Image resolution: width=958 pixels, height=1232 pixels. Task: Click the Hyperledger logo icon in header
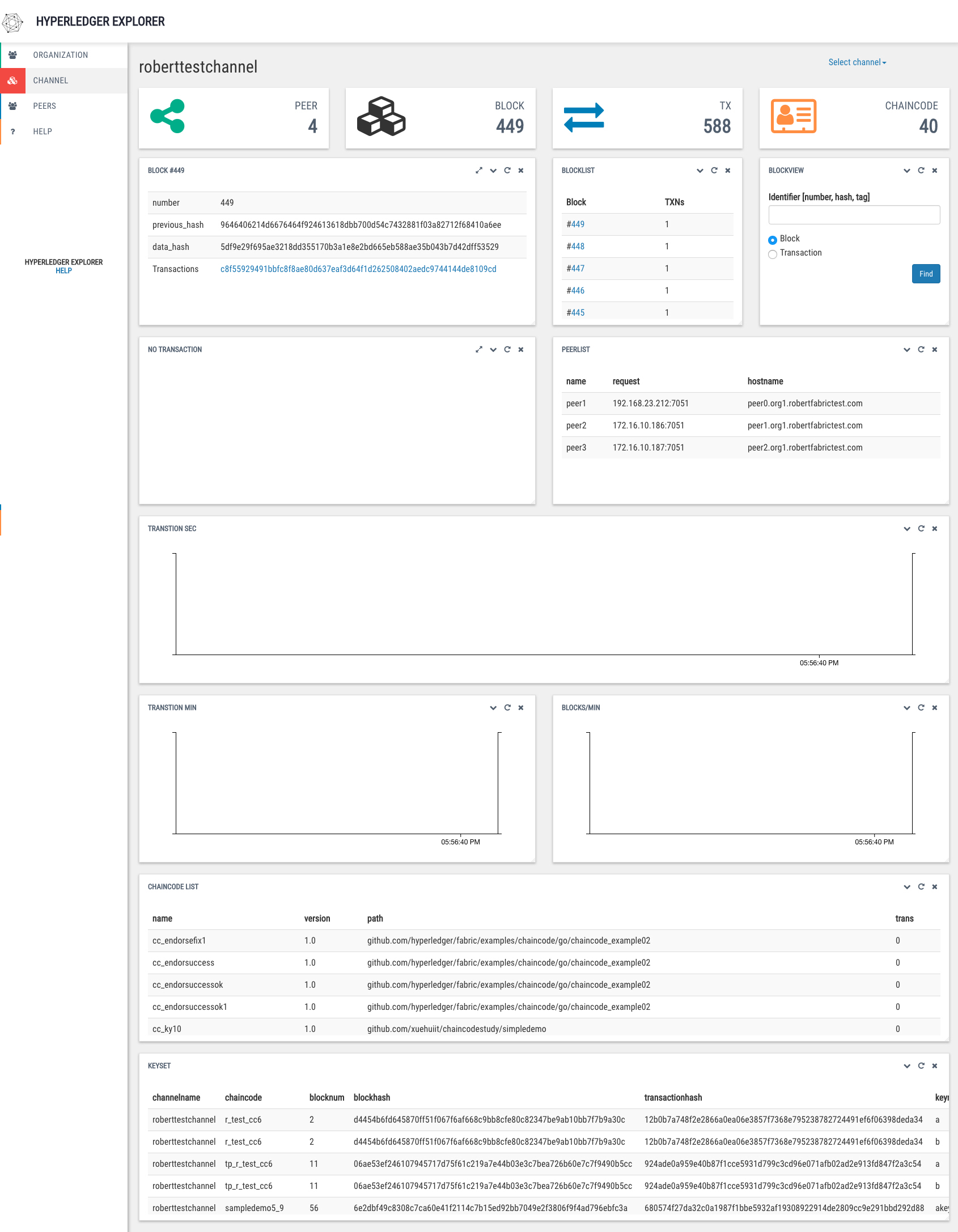coord(12,22)
